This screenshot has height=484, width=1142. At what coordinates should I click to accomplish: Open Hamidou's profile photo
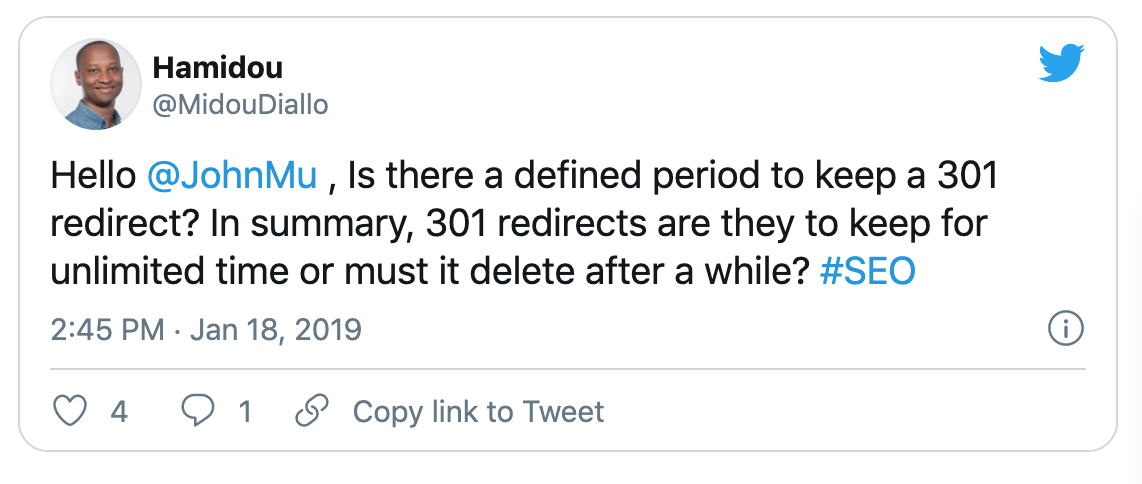coord(94,84)
